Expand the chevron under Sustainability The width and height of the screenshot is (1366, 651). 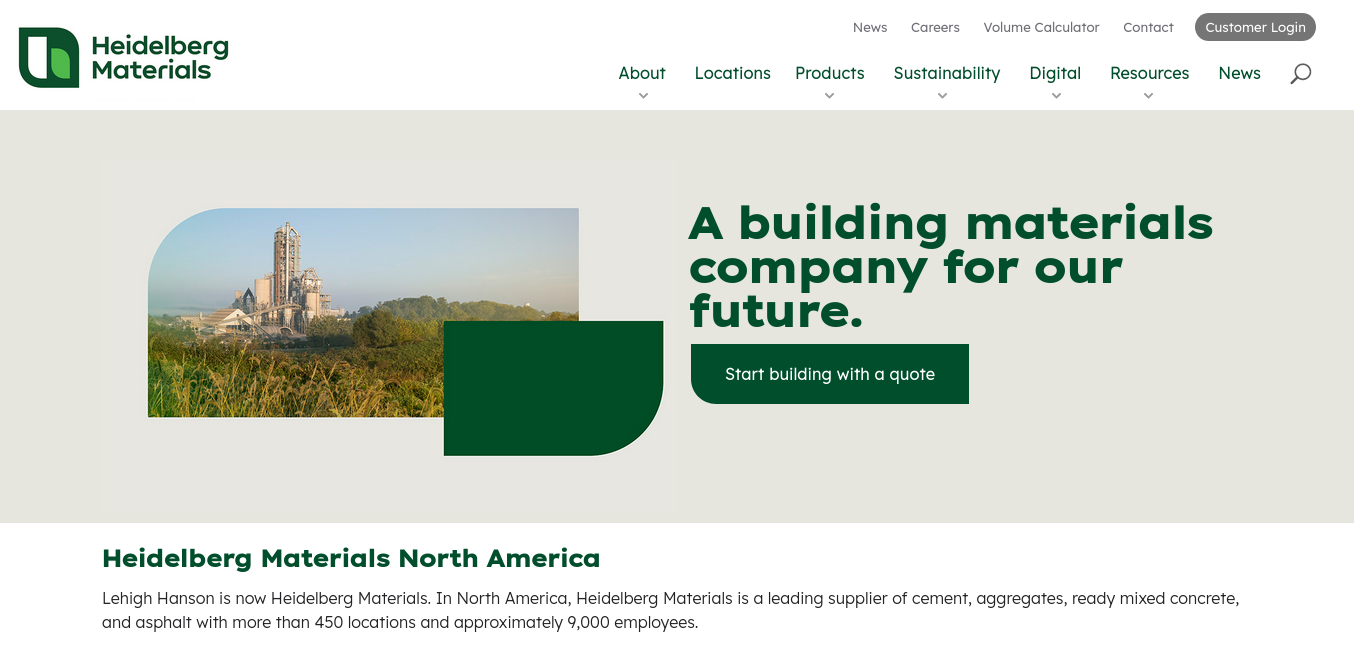point(942,96)
